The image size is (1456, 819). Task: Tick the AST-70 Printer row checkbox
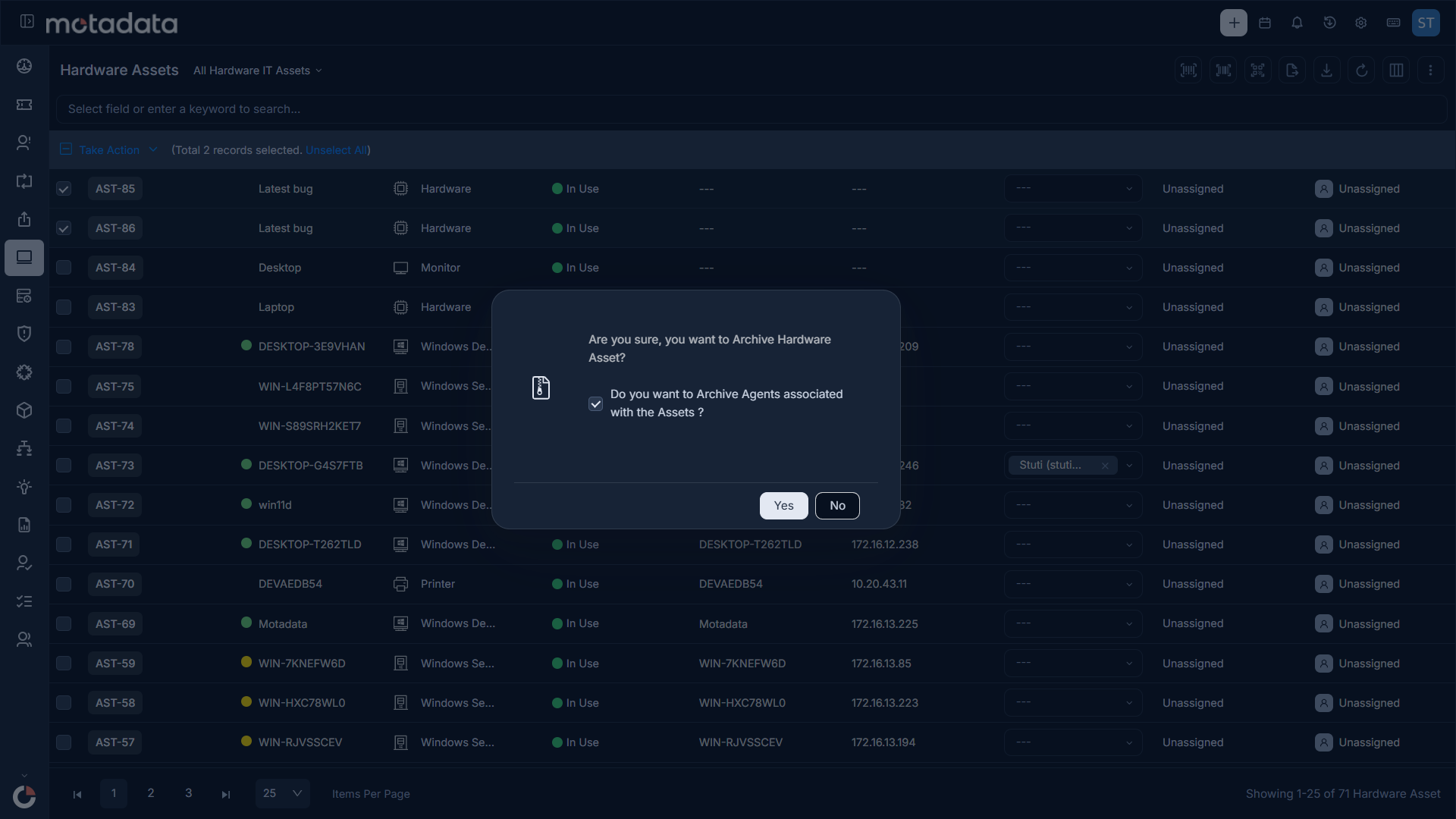point(64,584)
